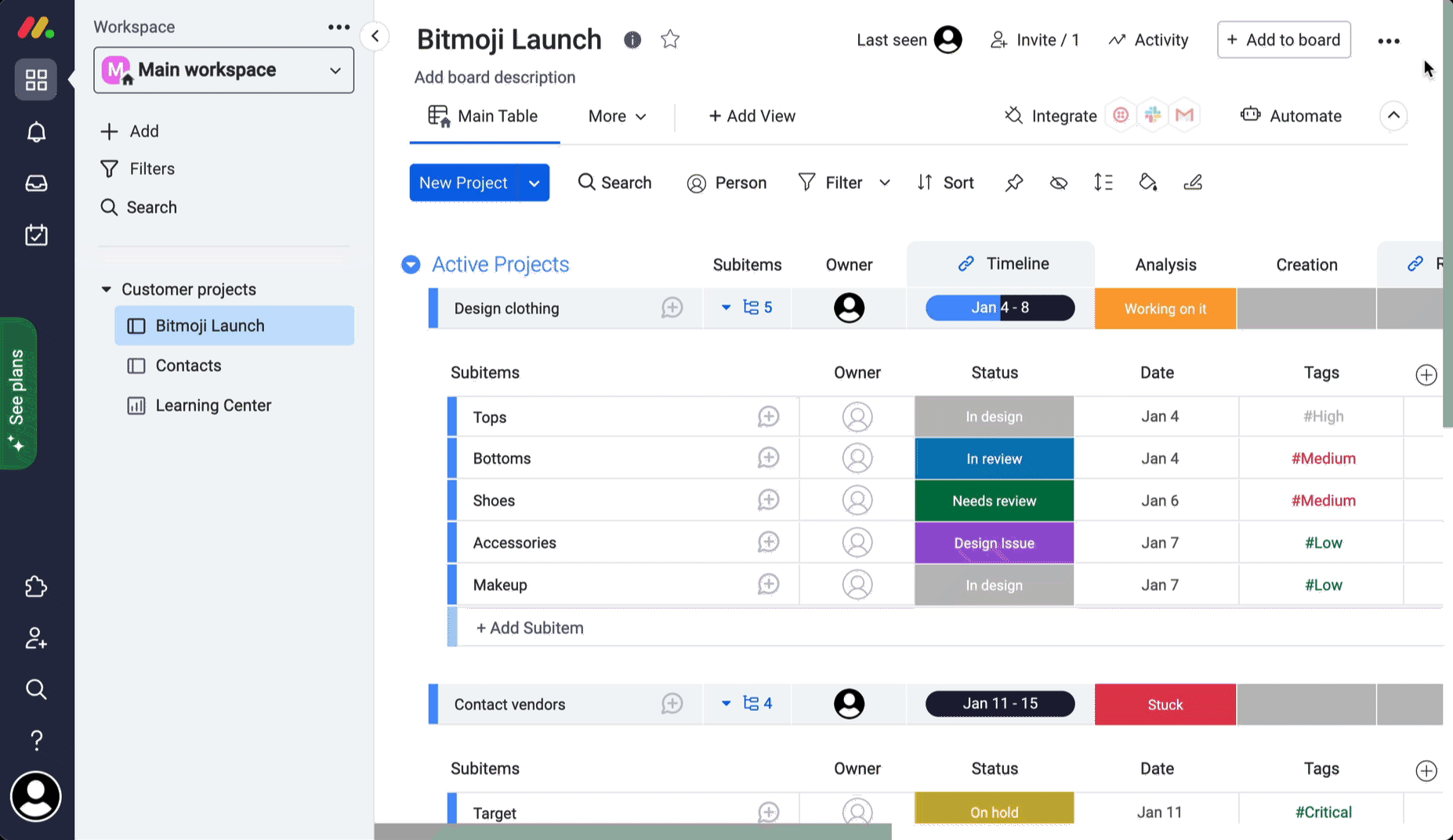Collapse Contact vendors subitems

pos(726,704)
